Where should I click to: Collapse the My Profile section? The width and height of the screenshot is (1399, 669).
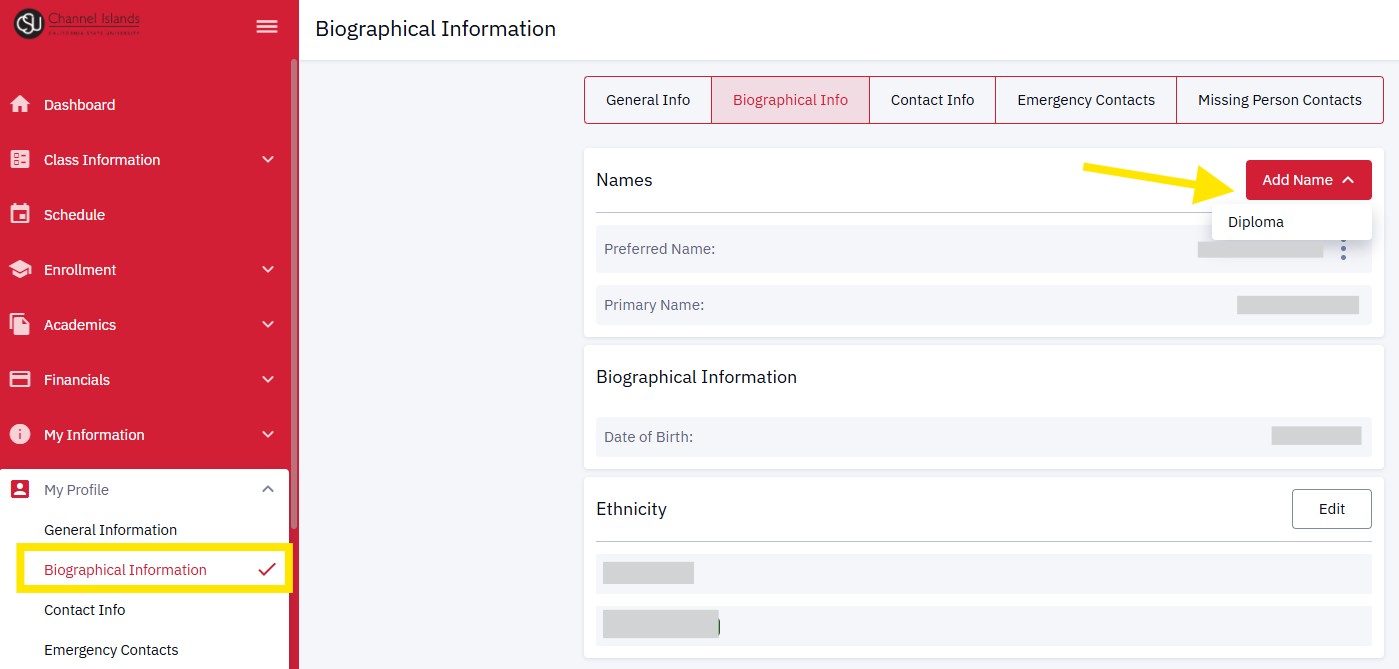coord(267,489)
